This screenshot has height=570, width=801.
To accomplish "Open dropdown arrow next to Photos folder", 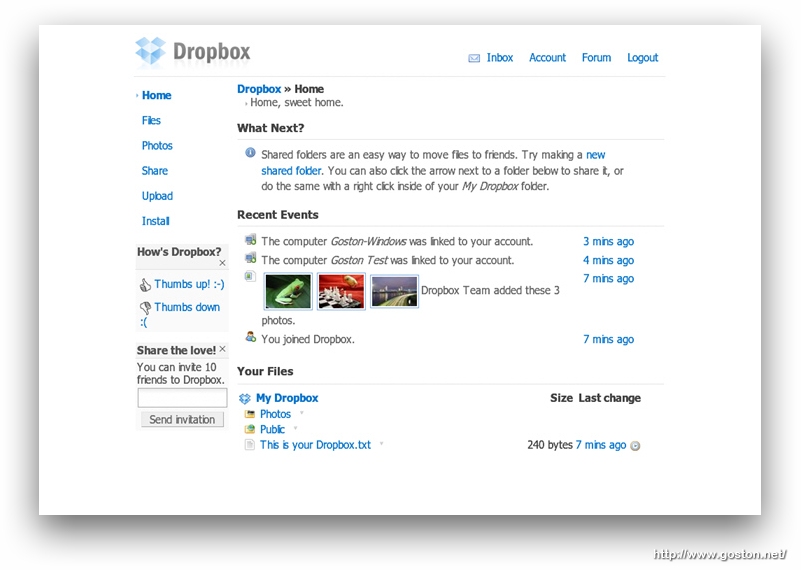I will [301, 413].
